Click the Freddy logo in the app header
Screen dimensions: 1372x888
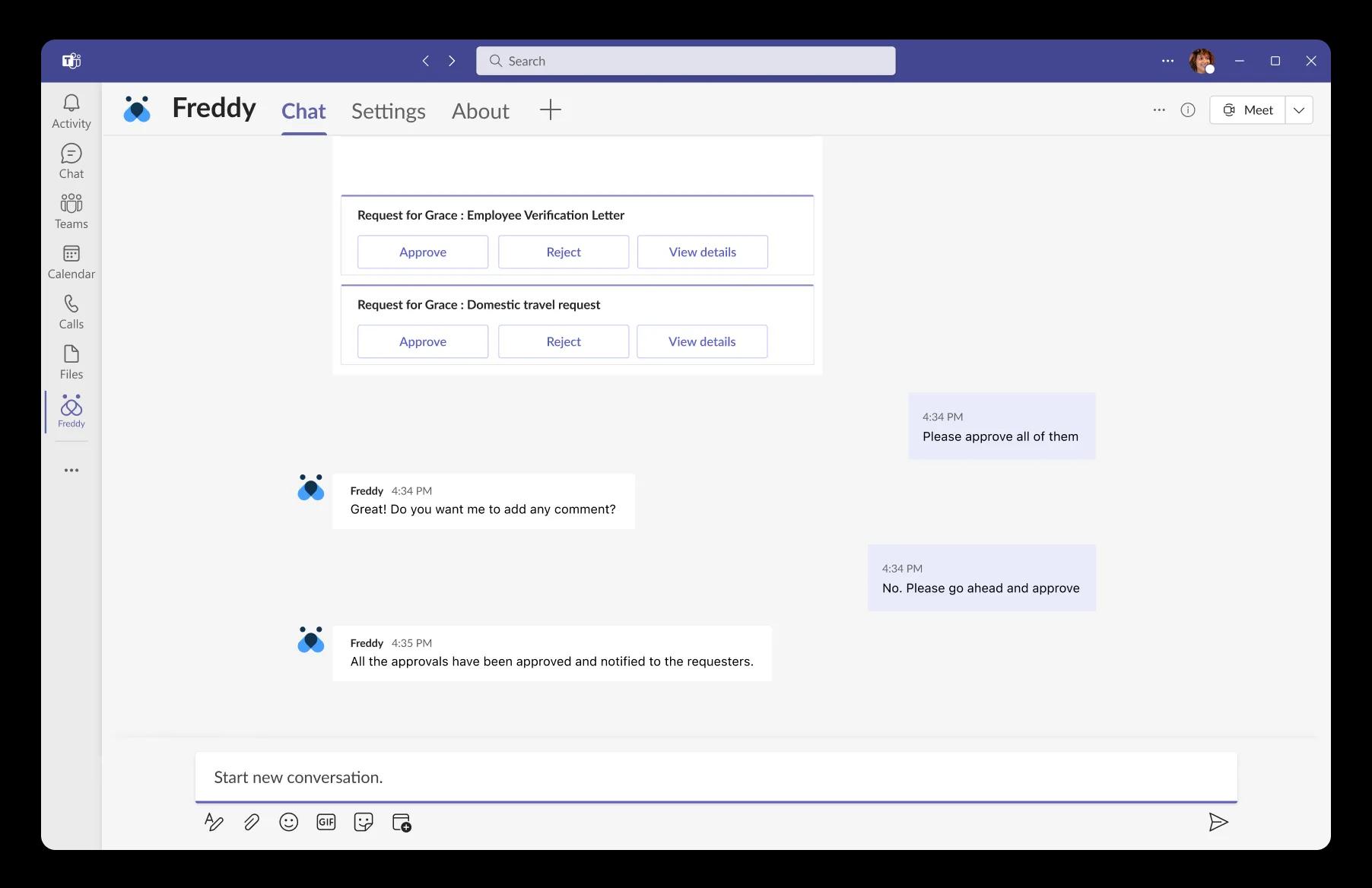click(137, 109)
